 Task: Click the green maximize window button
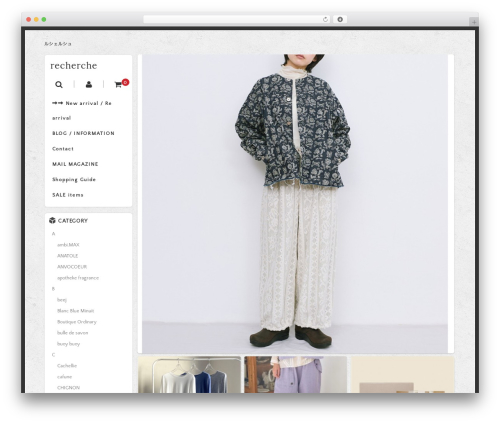point(44,20)
